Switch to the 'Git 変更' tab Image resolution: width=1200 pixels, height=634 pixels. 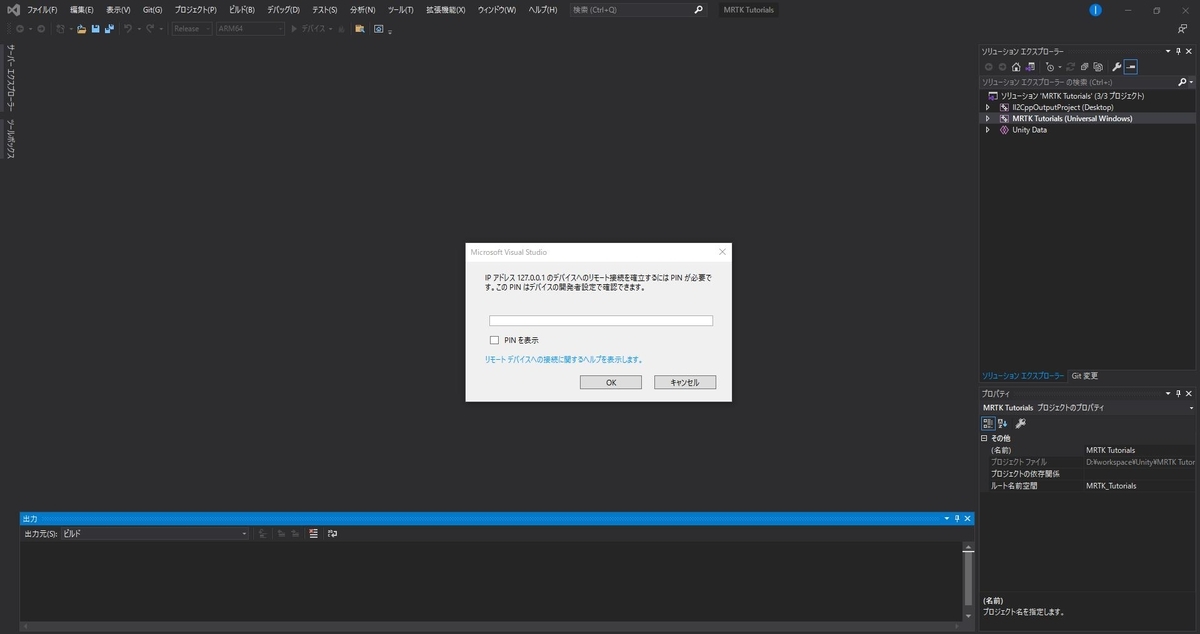click(x=1084, y=376)
